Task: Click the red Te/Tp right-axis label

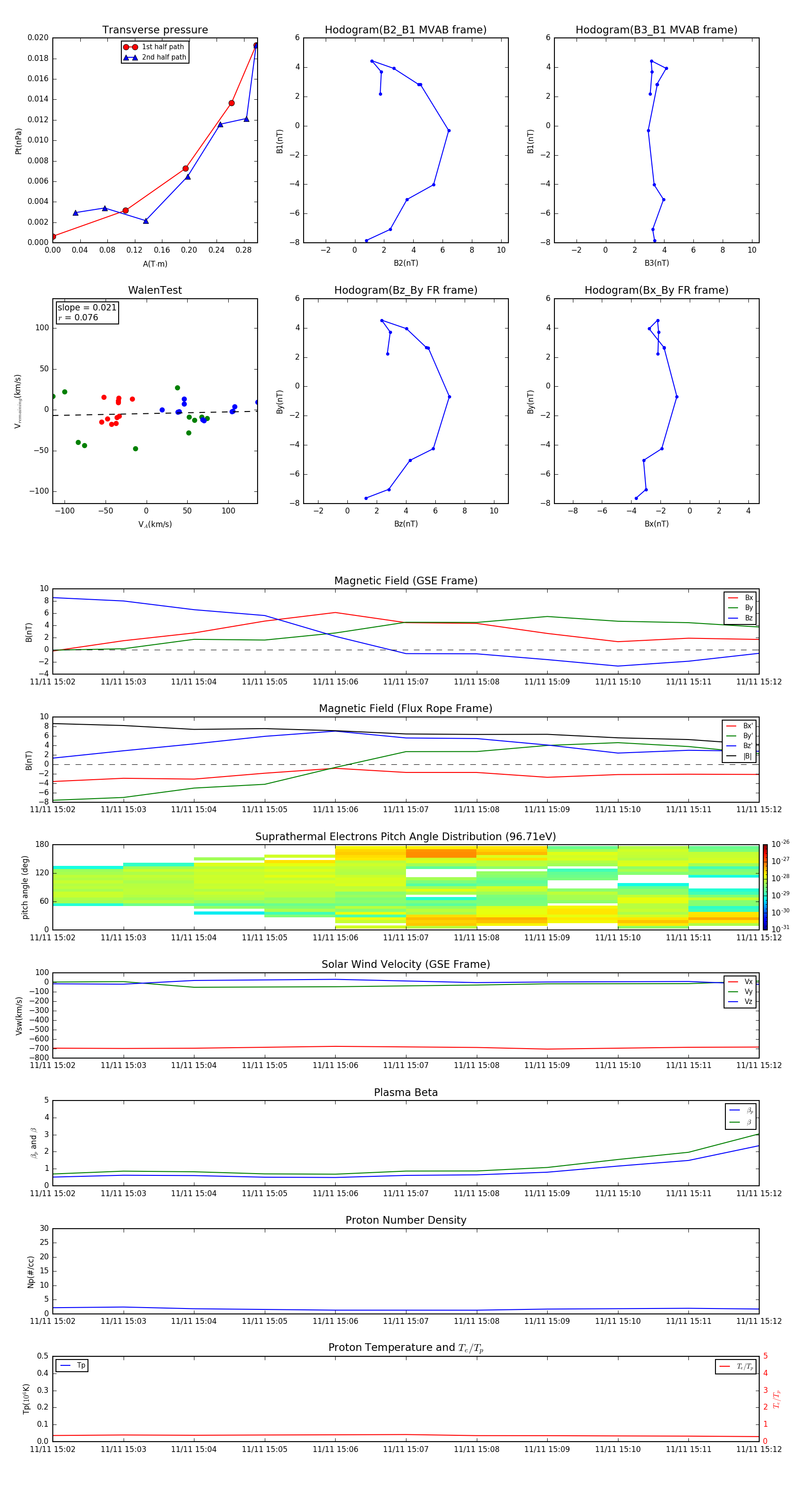Action: click(777, 1399)
